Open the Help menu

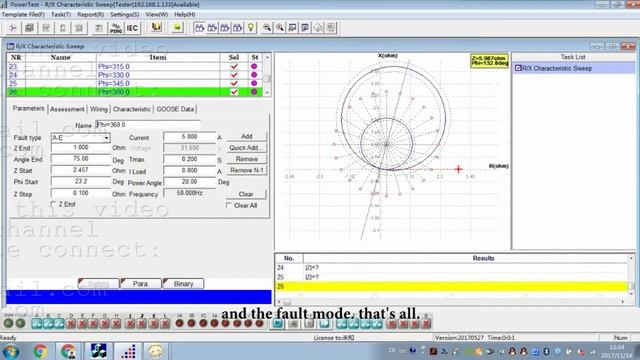click(x=184, y=14)
